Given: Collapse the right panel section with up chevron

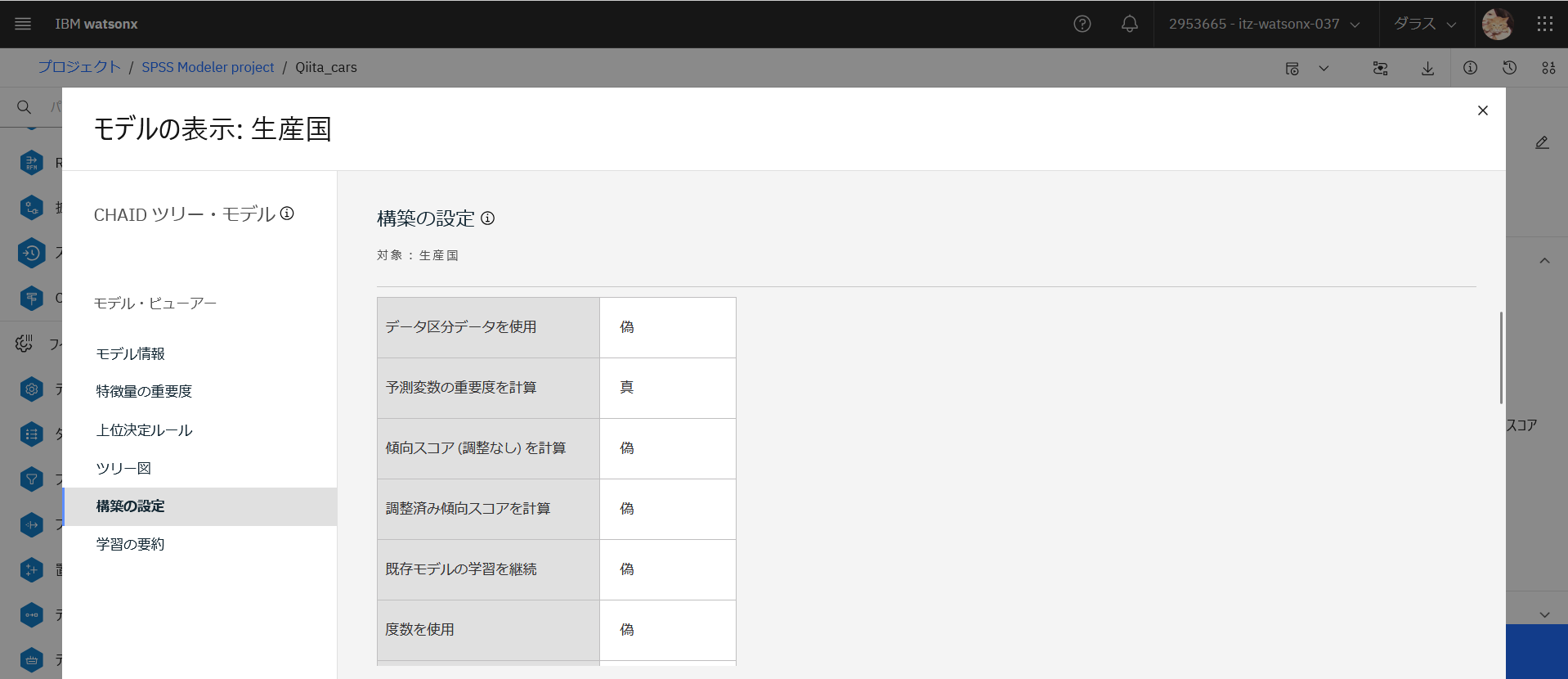Looking at the screenshot, I should (x=1544, y=261).
